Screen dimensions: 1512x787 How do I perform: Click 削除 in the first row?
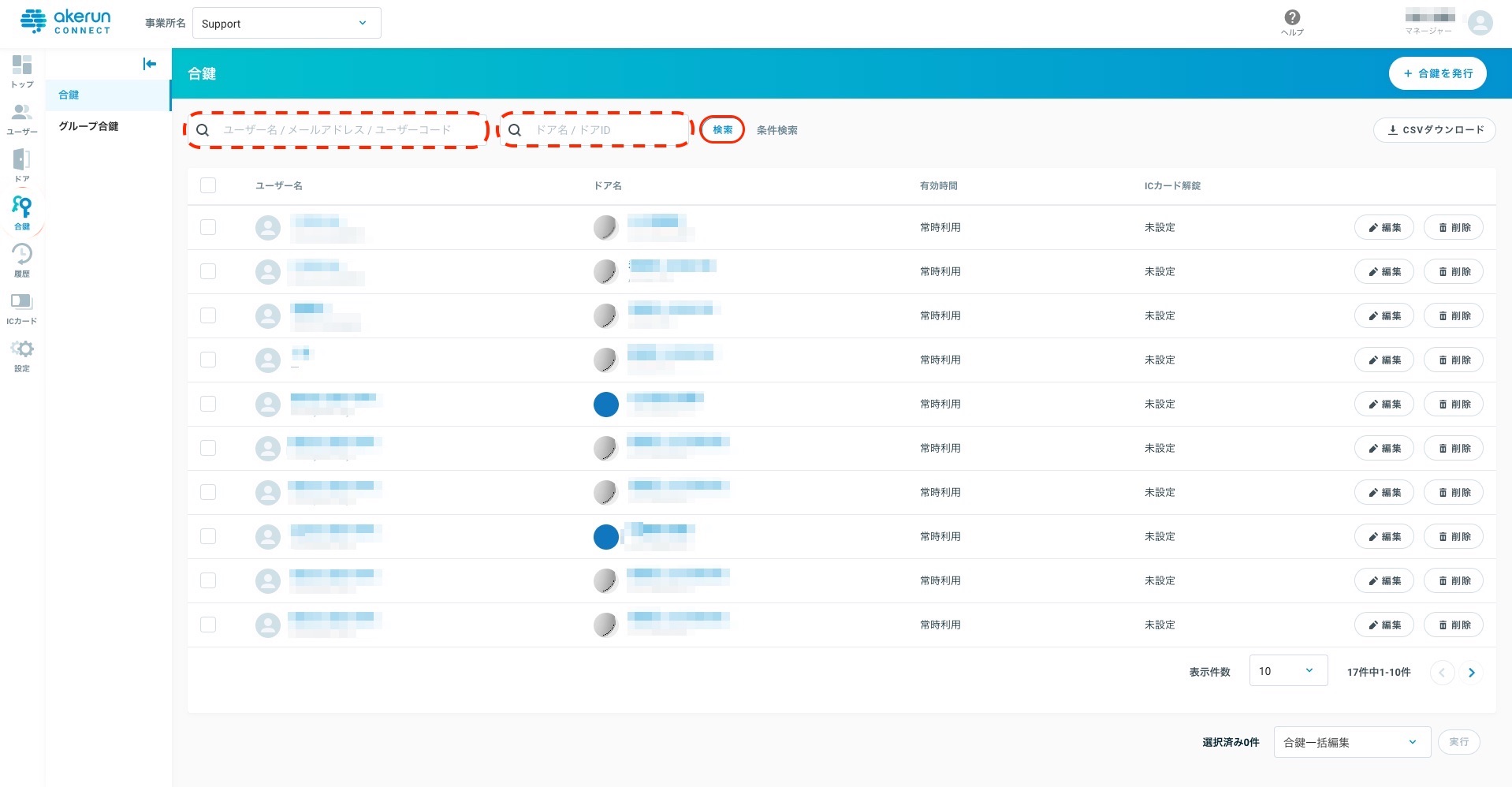pos(1454,227)
